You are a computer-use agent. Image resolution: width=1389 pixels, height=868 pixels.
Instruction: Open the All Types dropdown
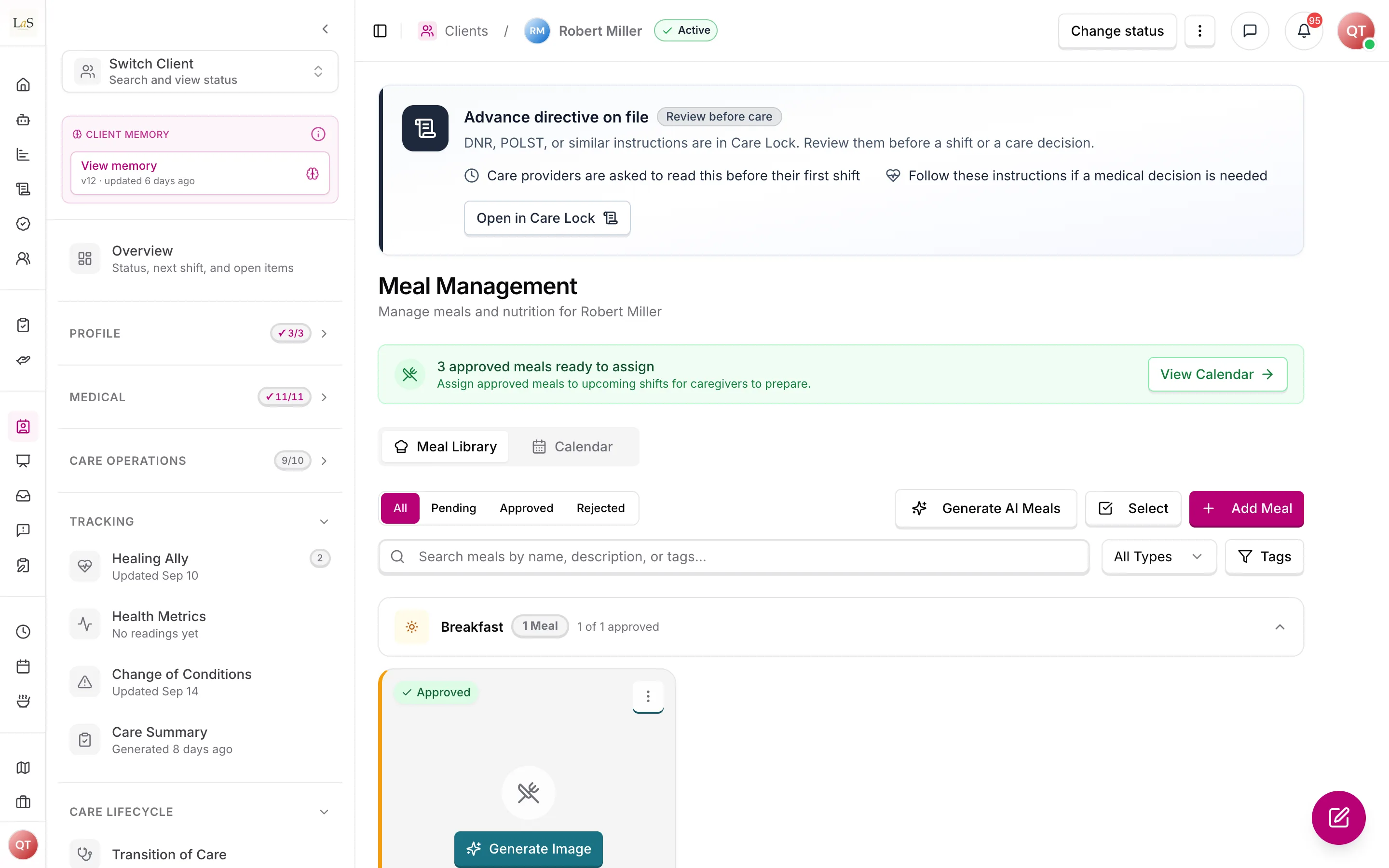coord(1158,556)
